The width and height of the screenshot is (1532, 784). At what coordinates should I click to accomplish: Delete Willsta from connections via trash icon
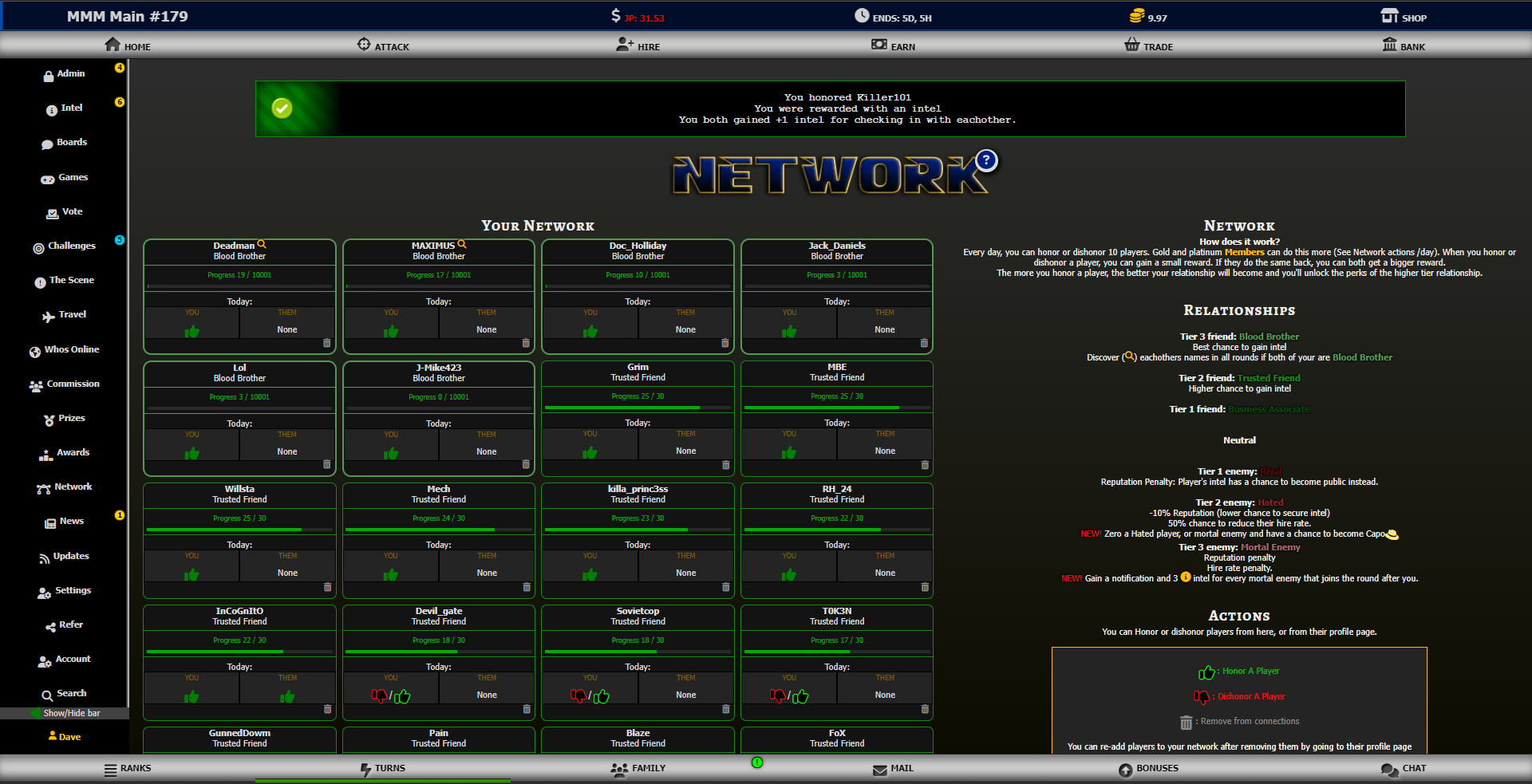(327, 587)
